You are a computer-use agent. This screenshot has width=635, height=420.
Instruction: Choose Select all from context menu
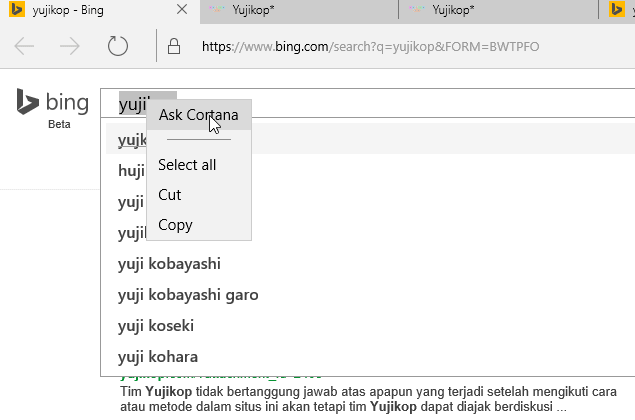click(x=199, y=165)
